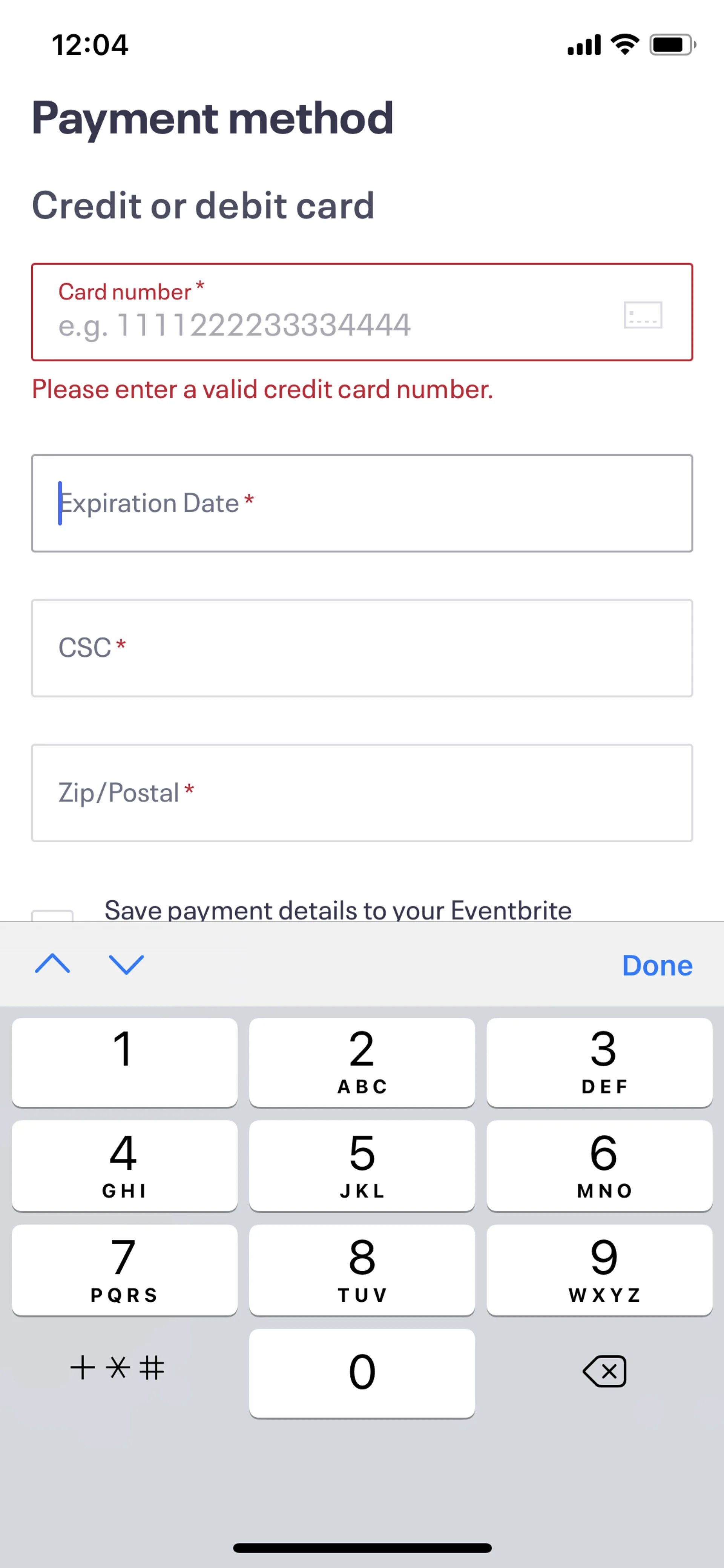
Task: Select the CSC input field
Action: (361, 648)
